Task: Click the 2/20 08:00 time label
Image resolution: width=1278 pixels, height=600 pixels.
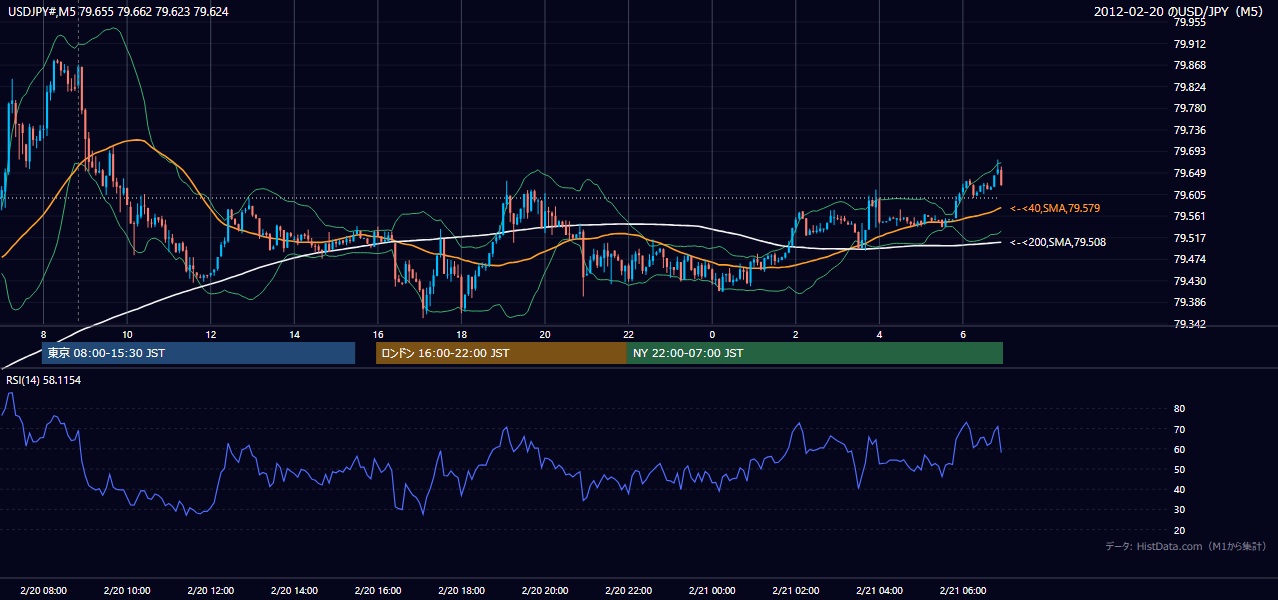Action: pos(43,591)
